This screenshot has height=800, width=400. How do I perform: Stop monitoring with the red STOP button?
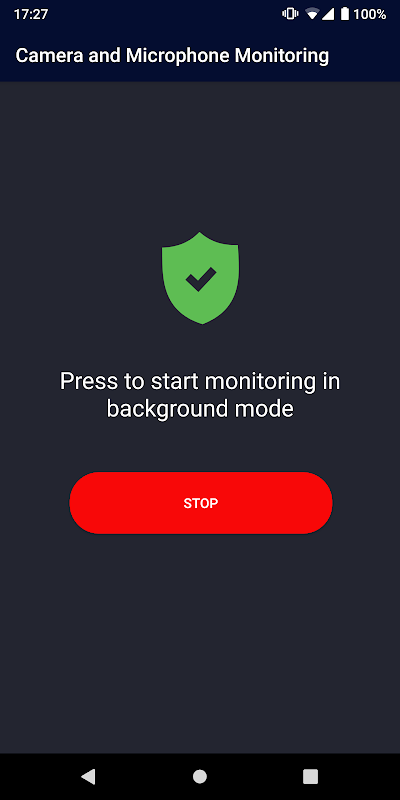(x=201, y=503)
